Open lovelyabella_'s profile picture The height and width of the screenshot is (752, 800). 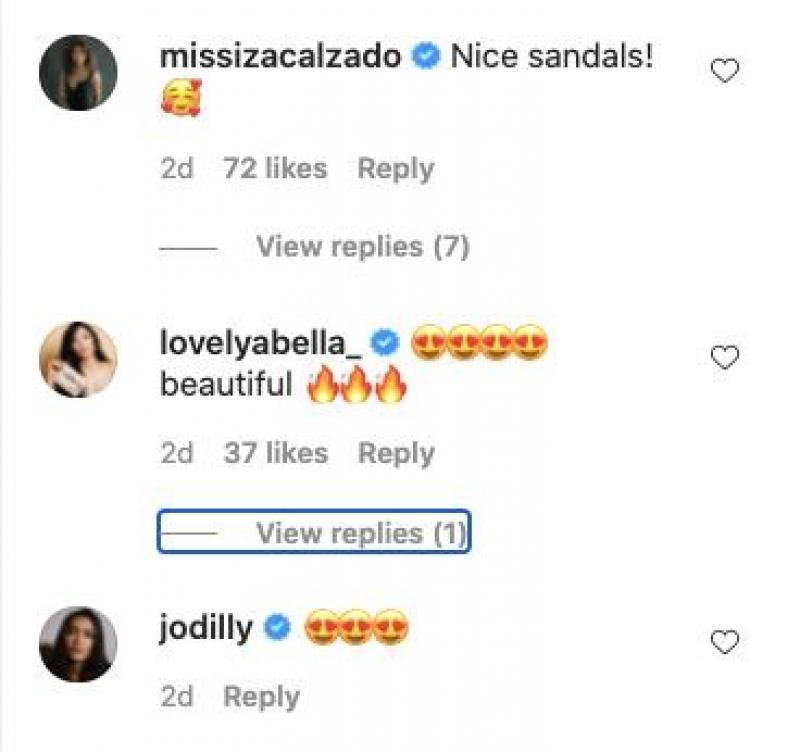click(x=78, y=360)
